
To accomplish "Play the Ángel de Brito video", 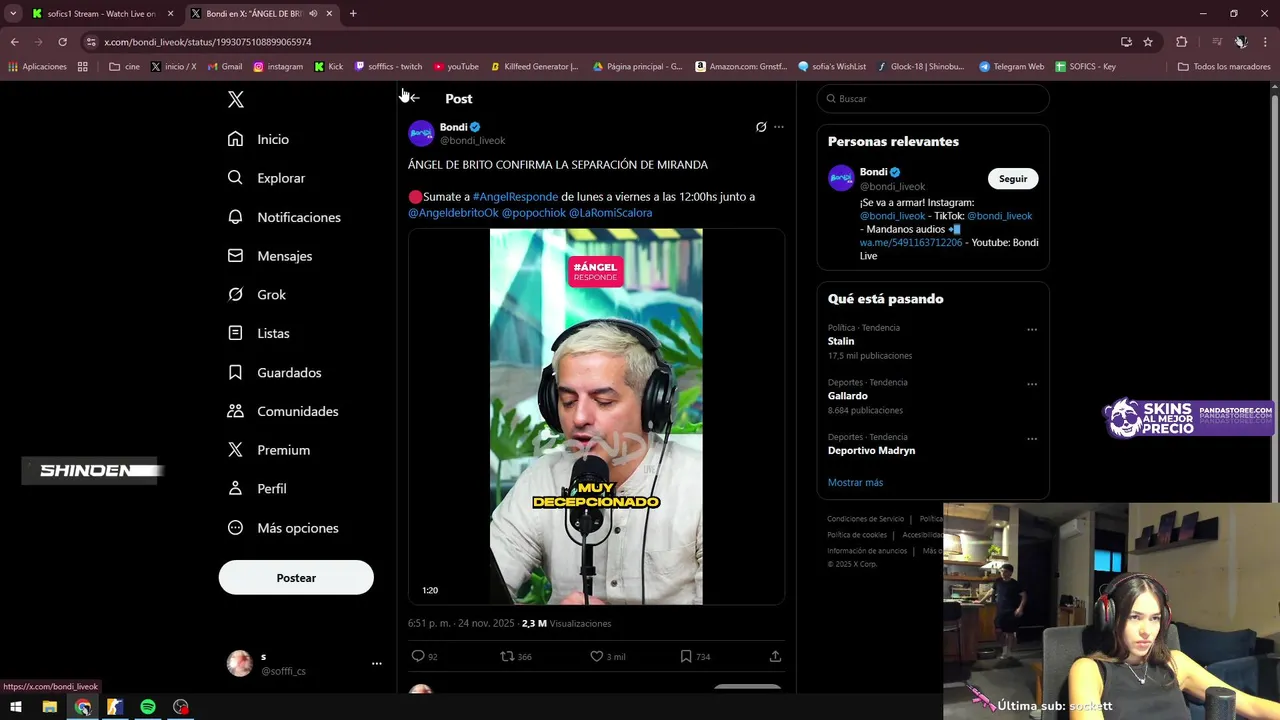I will [596, 417].
